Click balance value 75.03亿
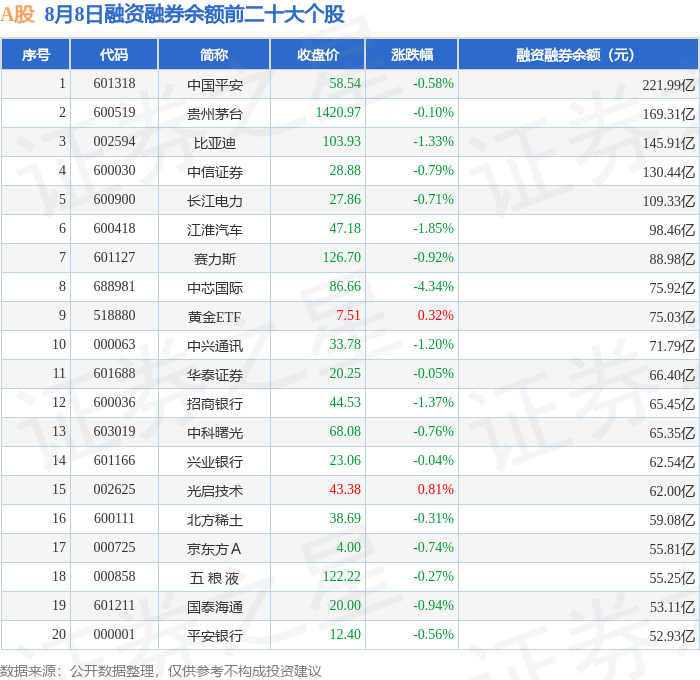Image resolution: width=700 pixels, height=680 pixels. [x=672, y=317]
